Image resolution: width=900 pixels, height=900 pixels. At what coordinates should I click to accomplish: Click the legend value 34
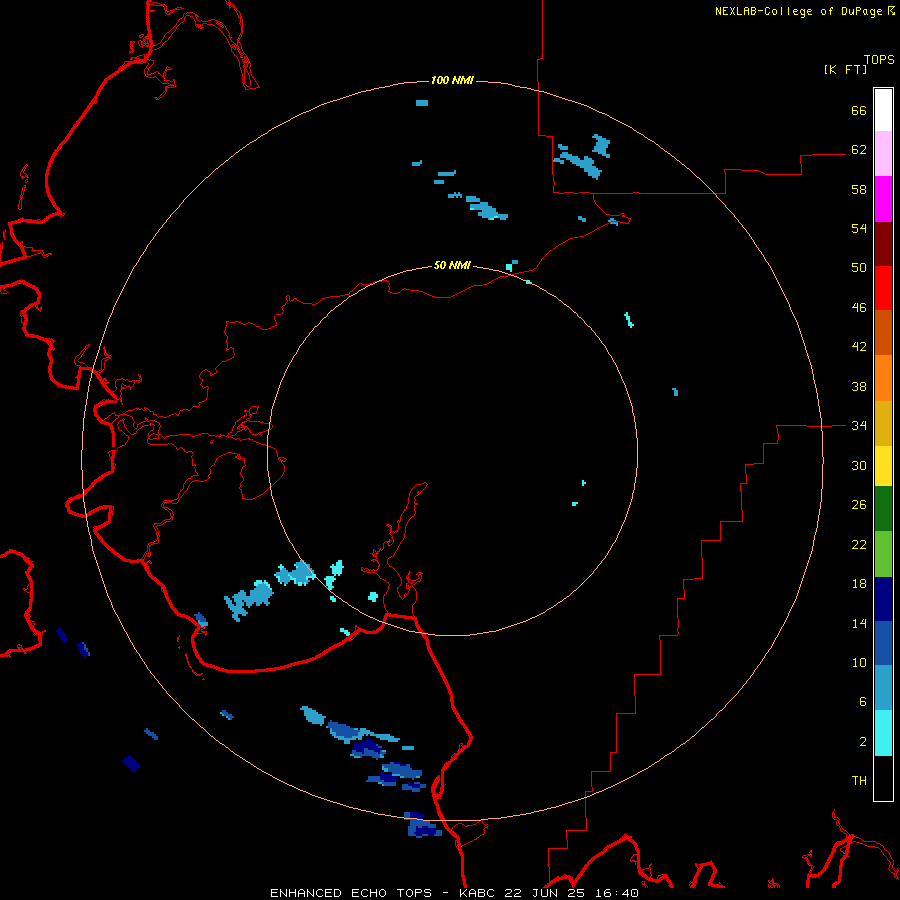(859, 425)
